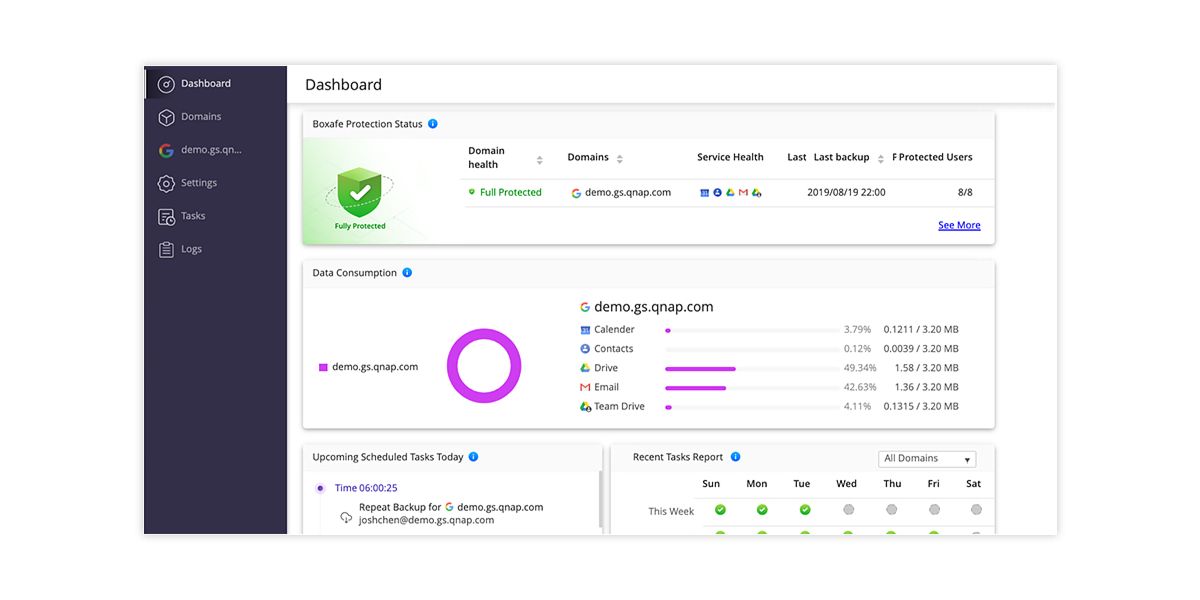The width and height of the screenshot is (1200, 600).
Task: Open Domains in the sidebar
Action: (x=201, y=117)
